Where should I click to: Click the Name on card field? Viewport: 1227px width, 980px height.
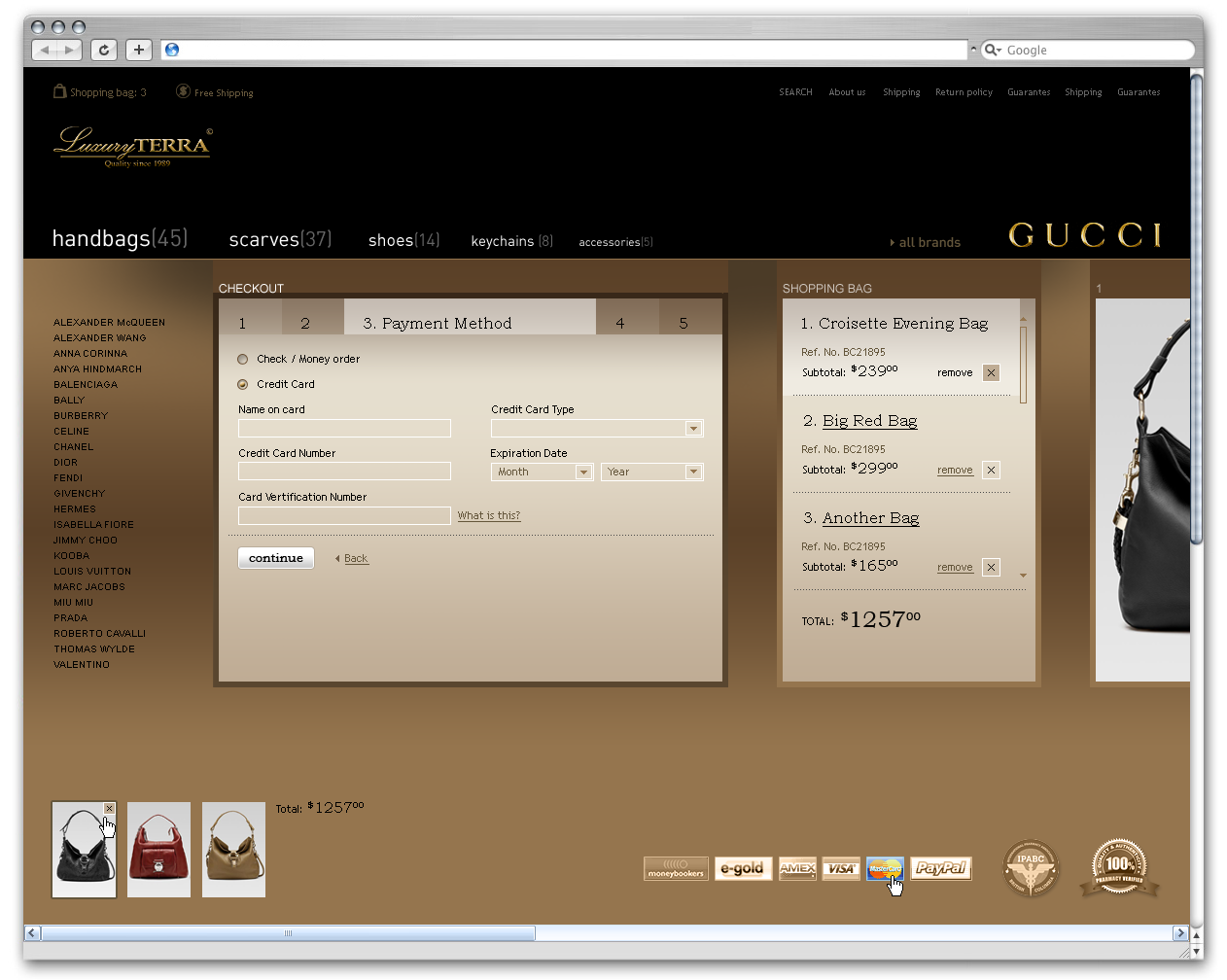point(344,429)
